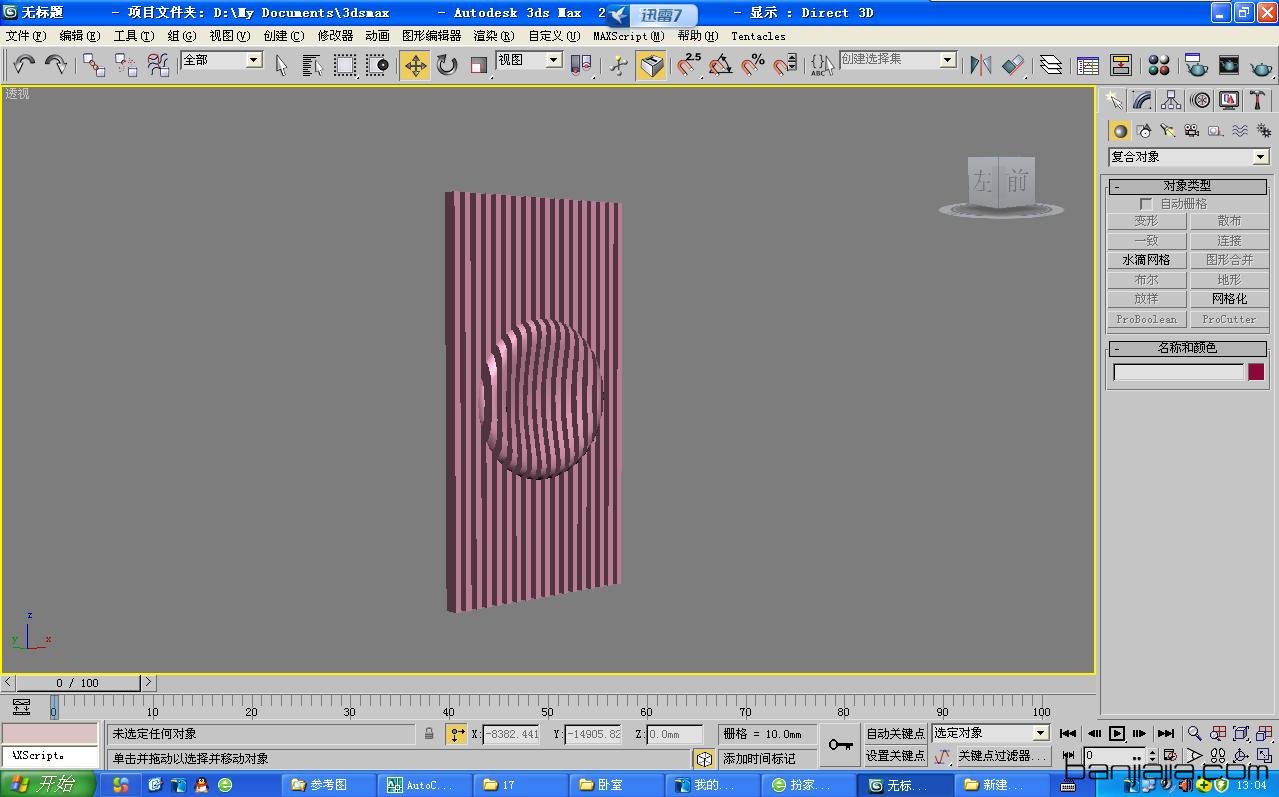Open the Layer Manager icon

click(1051, 65)
